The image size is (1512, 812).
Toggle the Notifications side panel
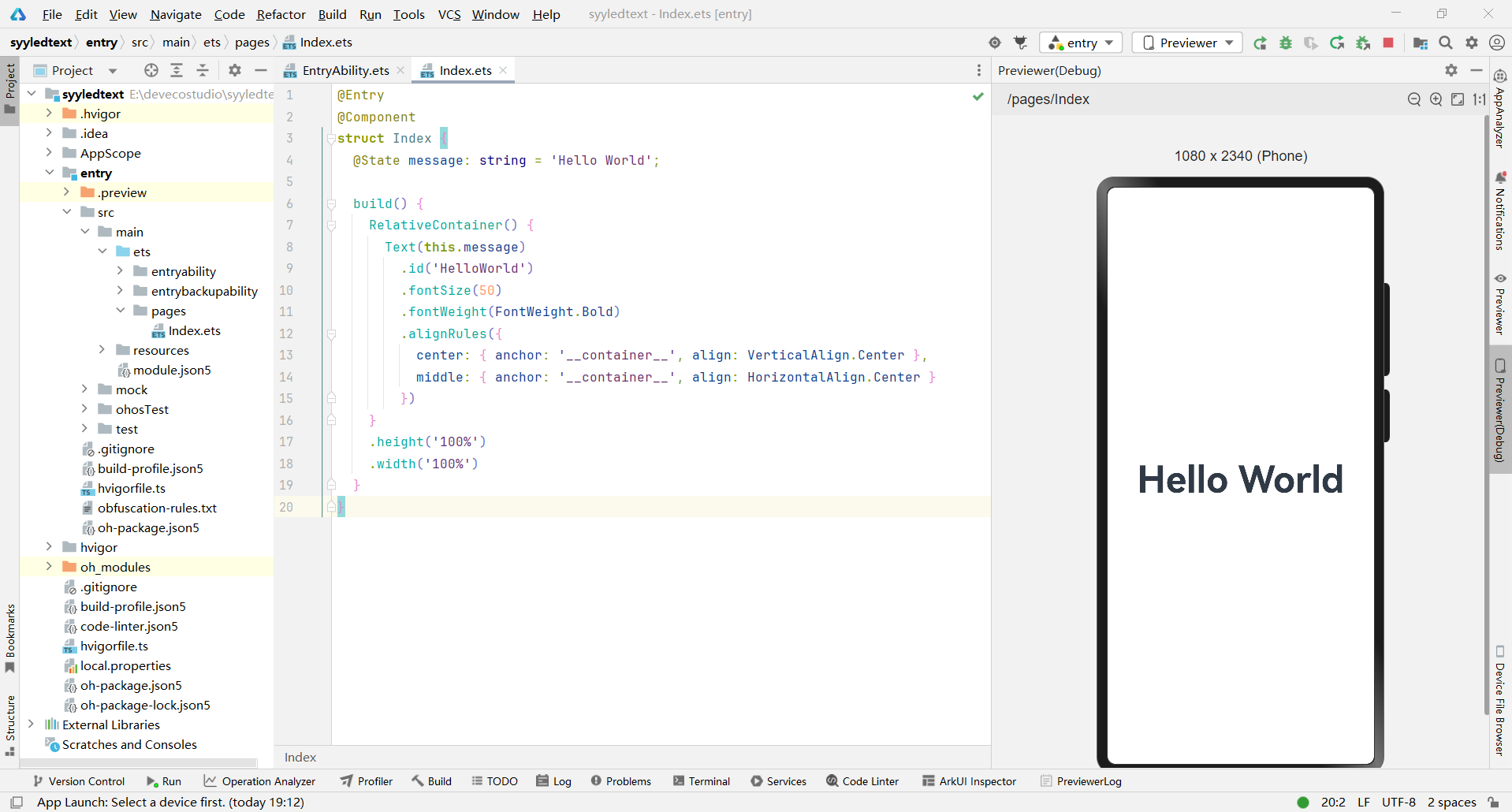point(1500,212)
